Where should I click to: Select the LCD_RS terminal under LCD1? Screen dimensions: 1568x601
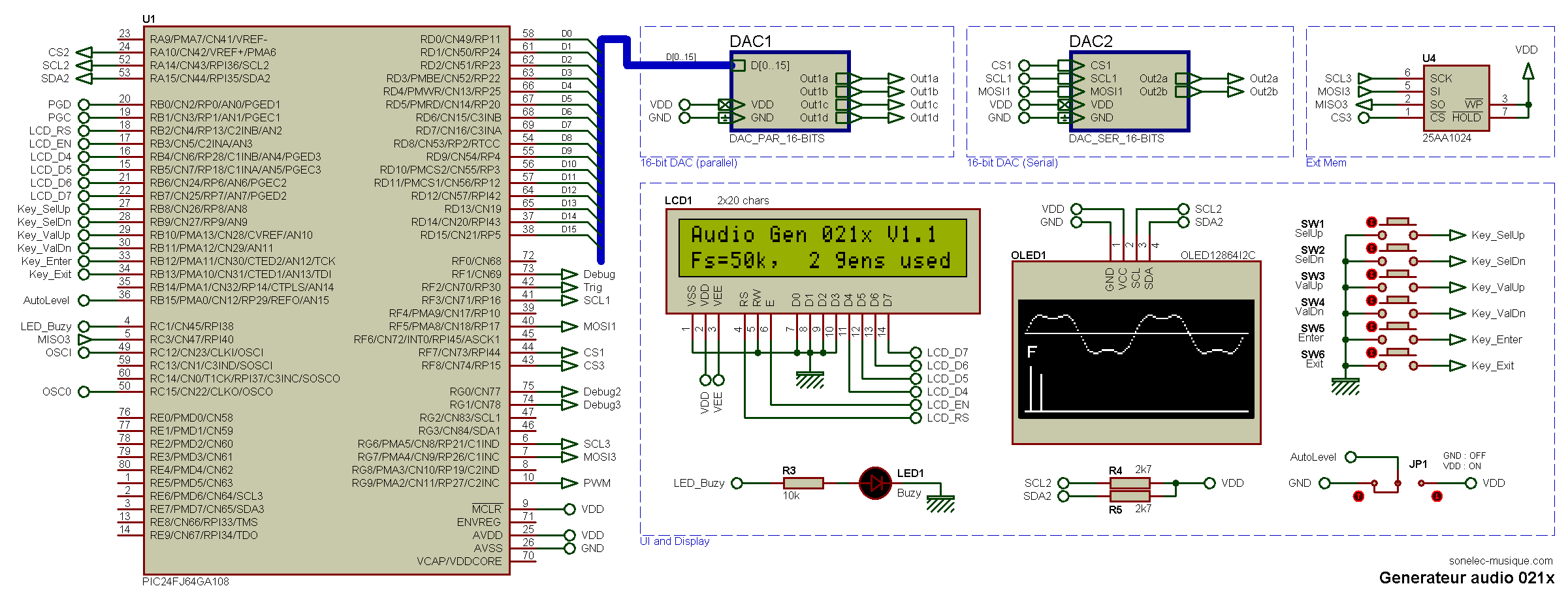(x=916, y=418)
